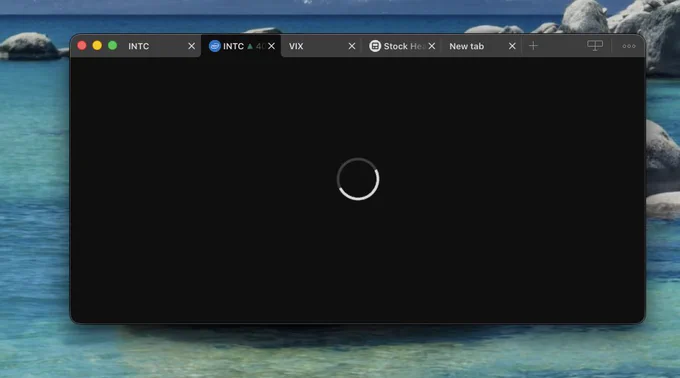Select the INTC tab with blue Intel icon
Viewport: 680px width, 378px height.
(241, 46)
